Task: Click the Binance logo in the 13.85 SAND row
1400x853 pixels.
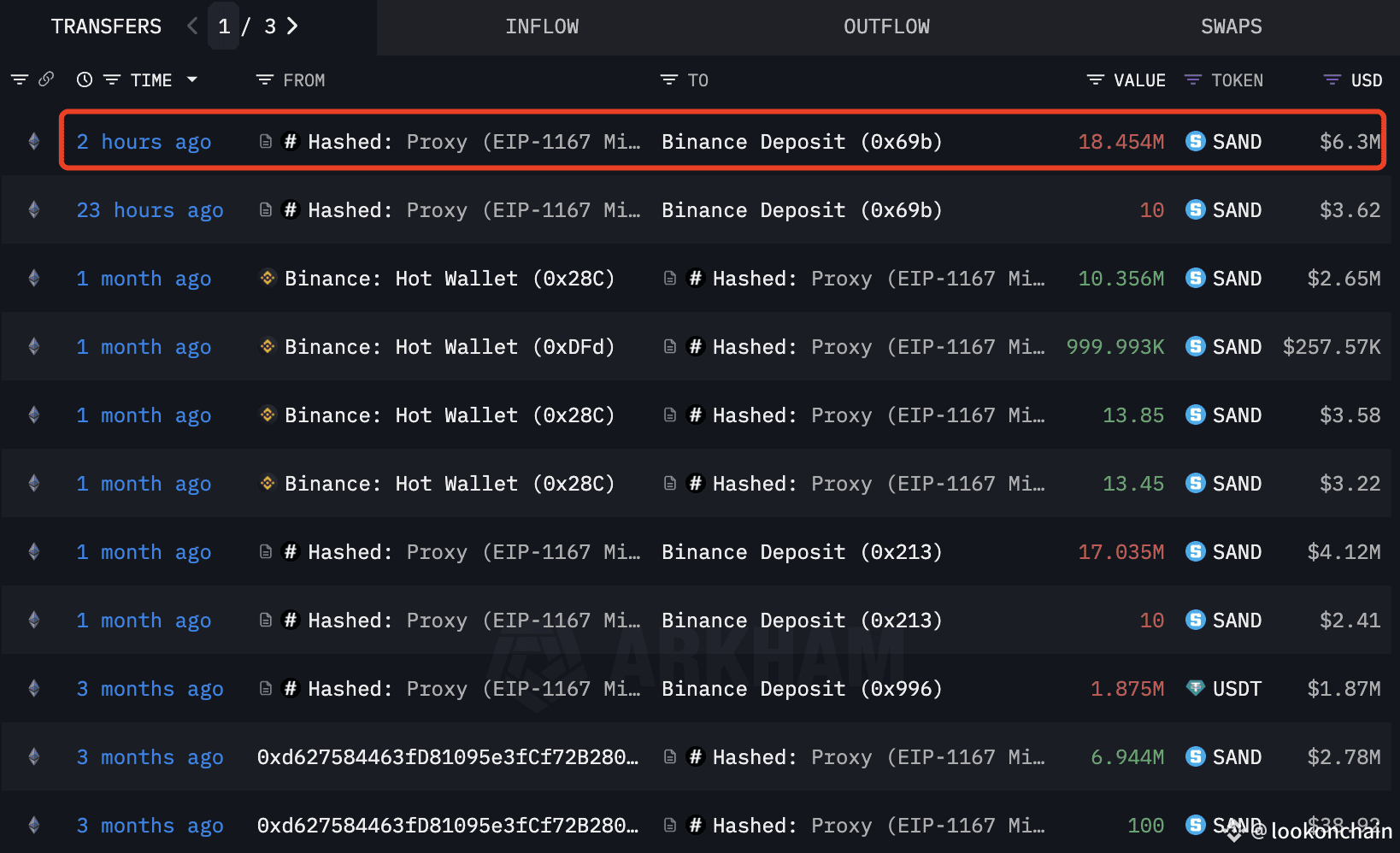Action: pyautogui.click(x=268, y=415)
